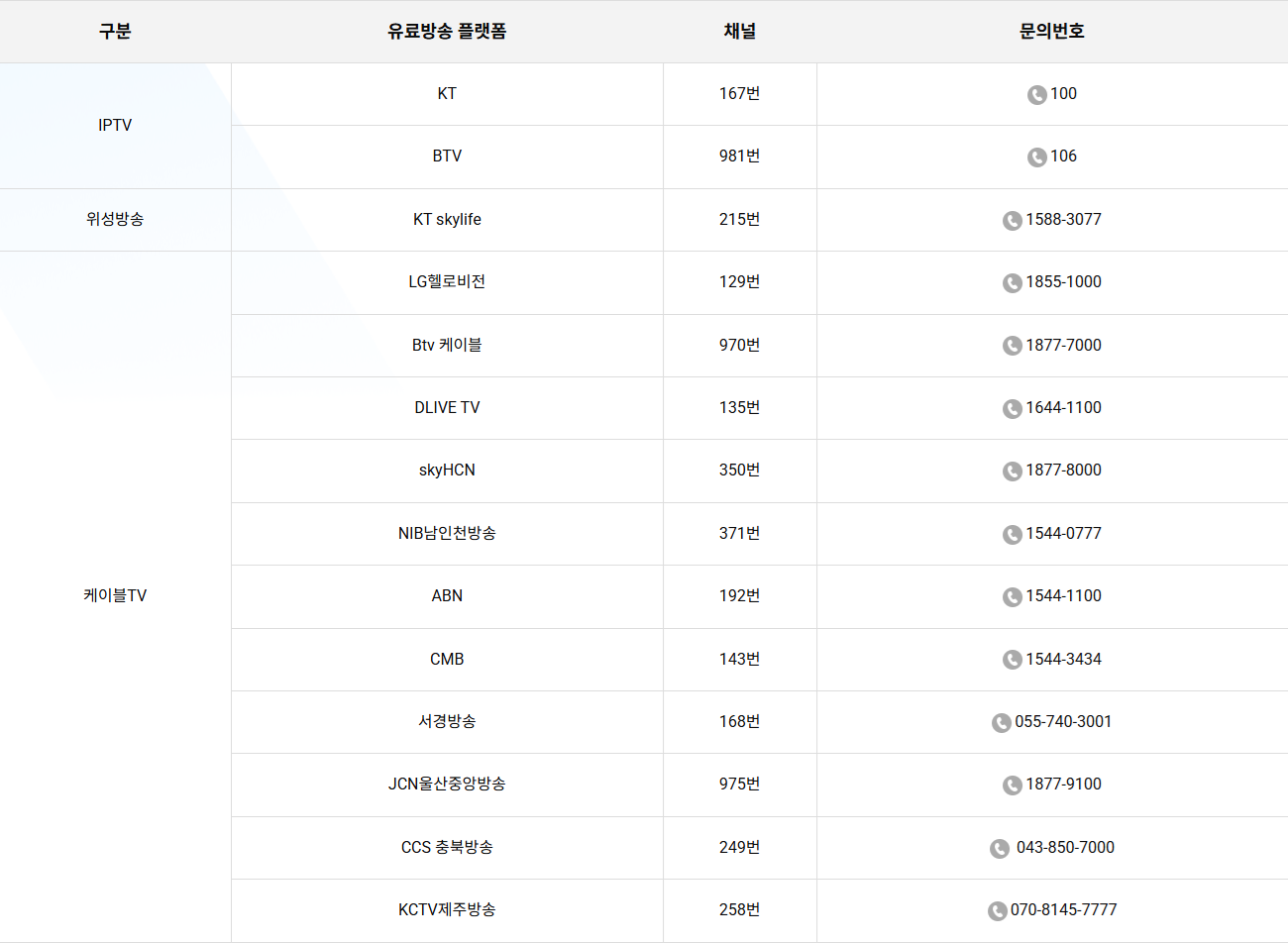Click the phone icon next to 1644-1100
This screenshot has width=1288, height=943.
coord(1013,409)
